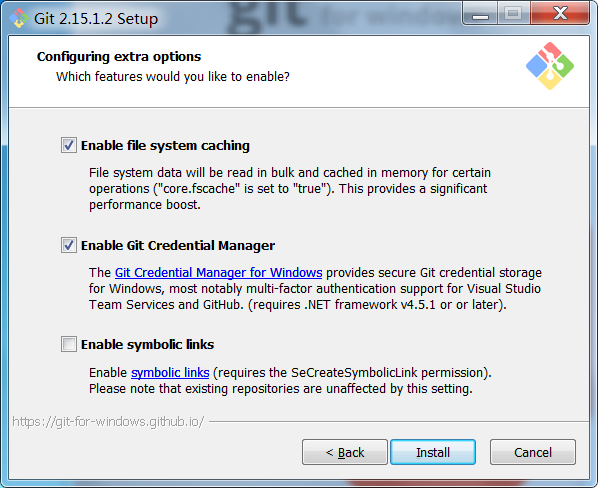The height and width of the screenshot is (488, 598).
Task: Minimize the Git Setup window
Action: point(480,14)
